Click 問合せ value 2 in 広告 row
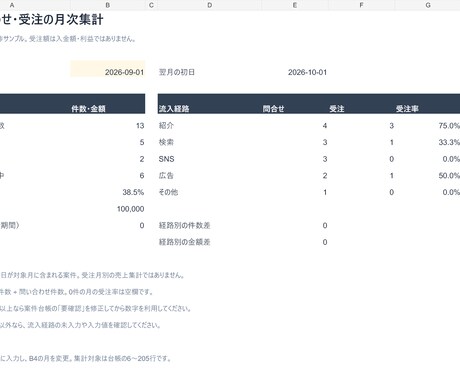 pos(325,176)
